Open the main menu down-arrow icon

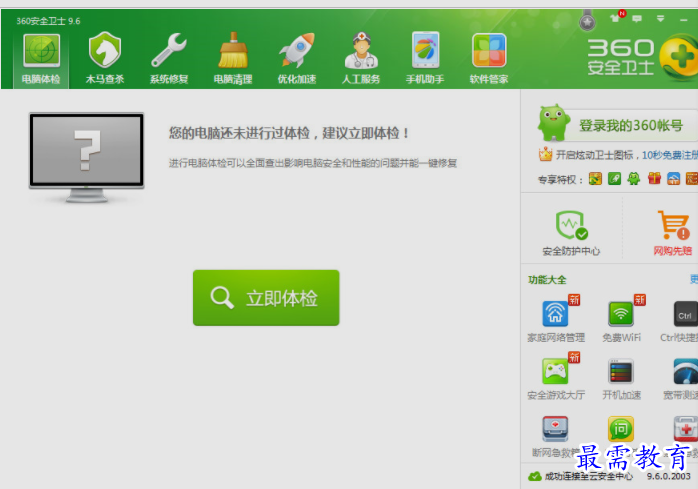click(661, 19)
